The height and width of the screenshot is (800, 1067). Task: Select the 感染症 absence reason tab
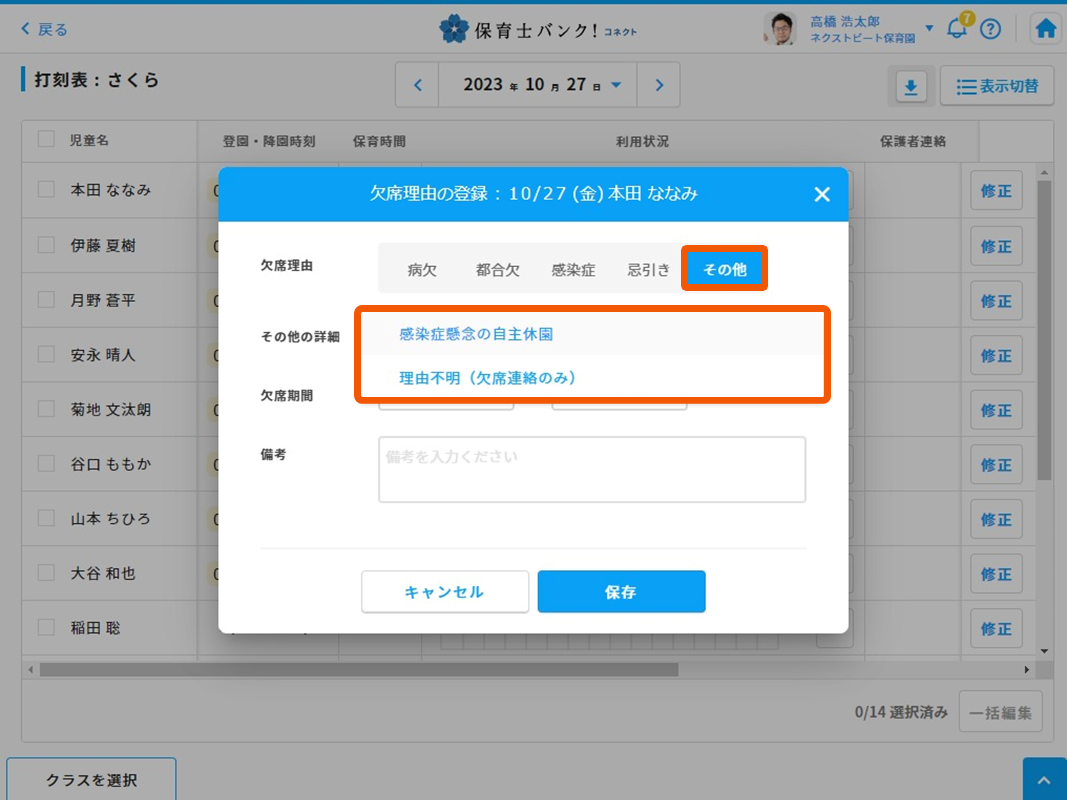pos(573,270)
